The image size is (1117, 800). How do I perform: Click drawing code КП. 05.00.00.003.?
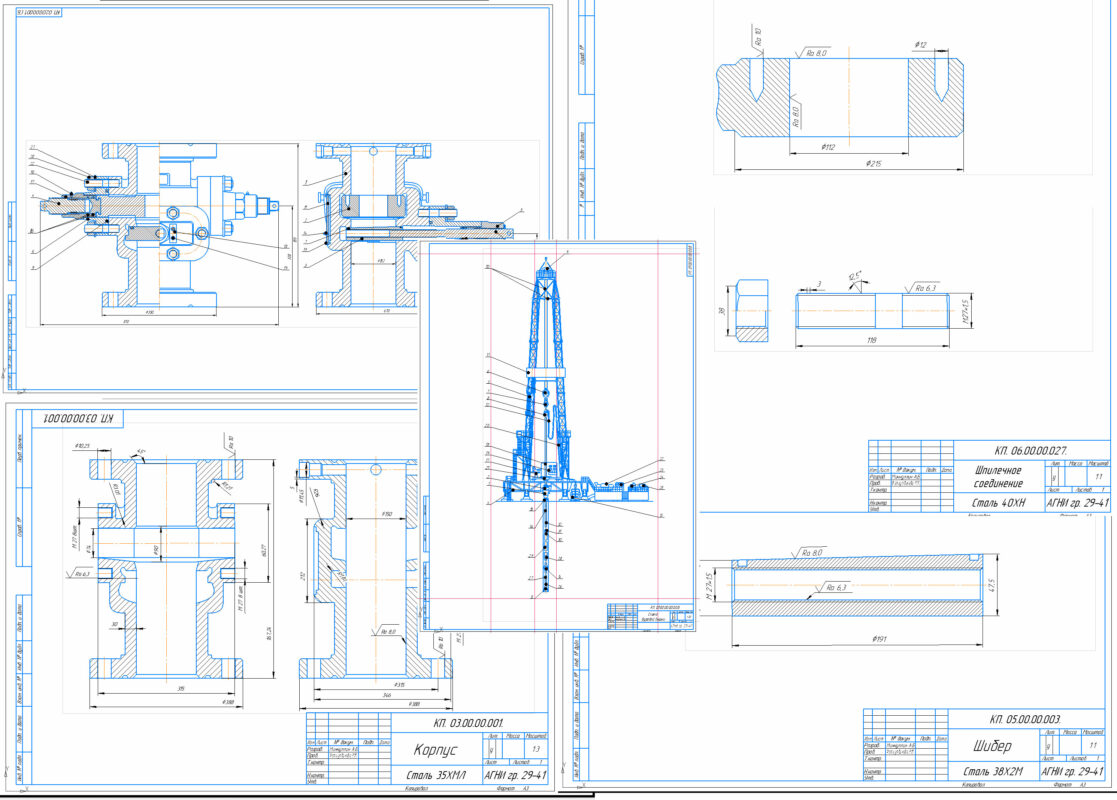tap(1025, 720)
